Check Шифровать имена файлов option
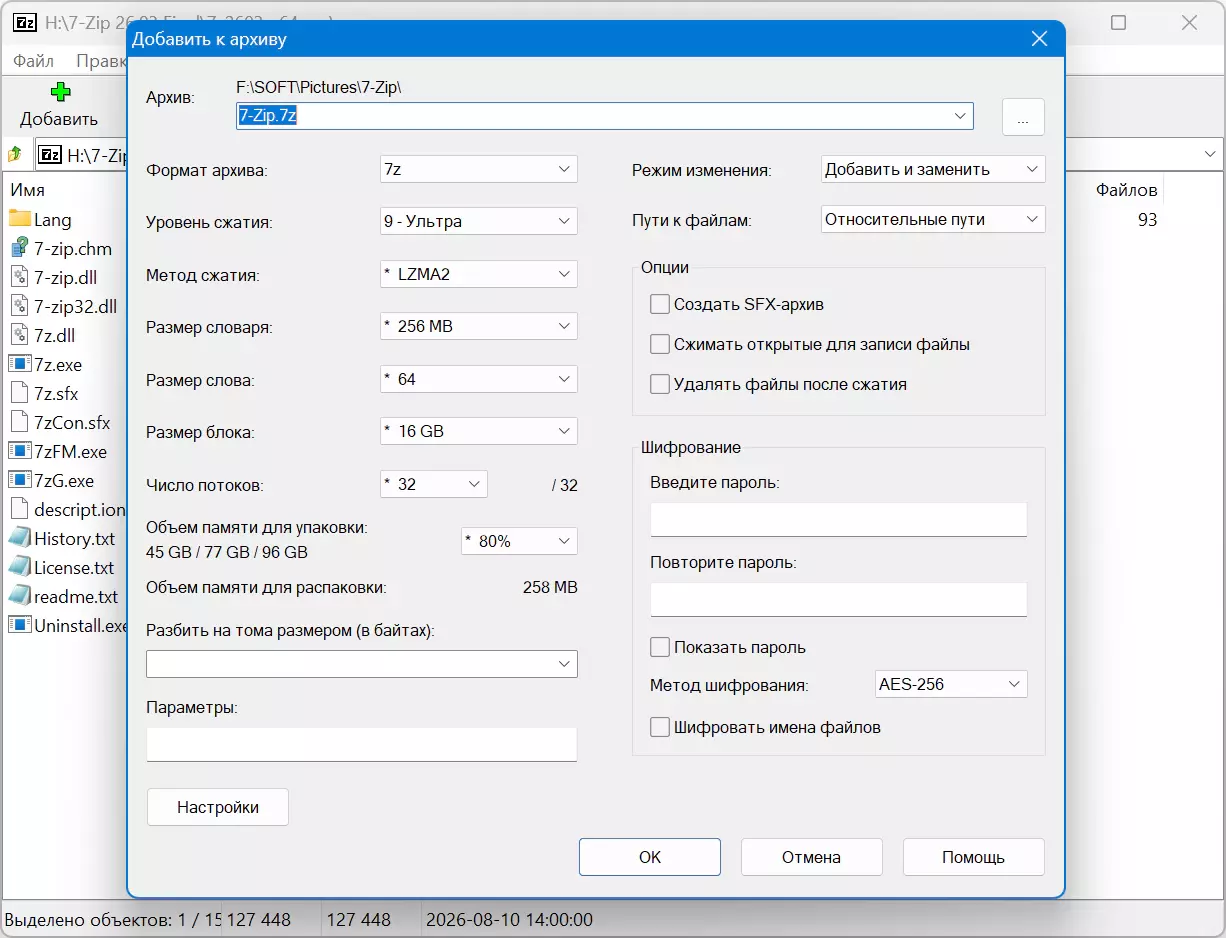 coord(659,727)
